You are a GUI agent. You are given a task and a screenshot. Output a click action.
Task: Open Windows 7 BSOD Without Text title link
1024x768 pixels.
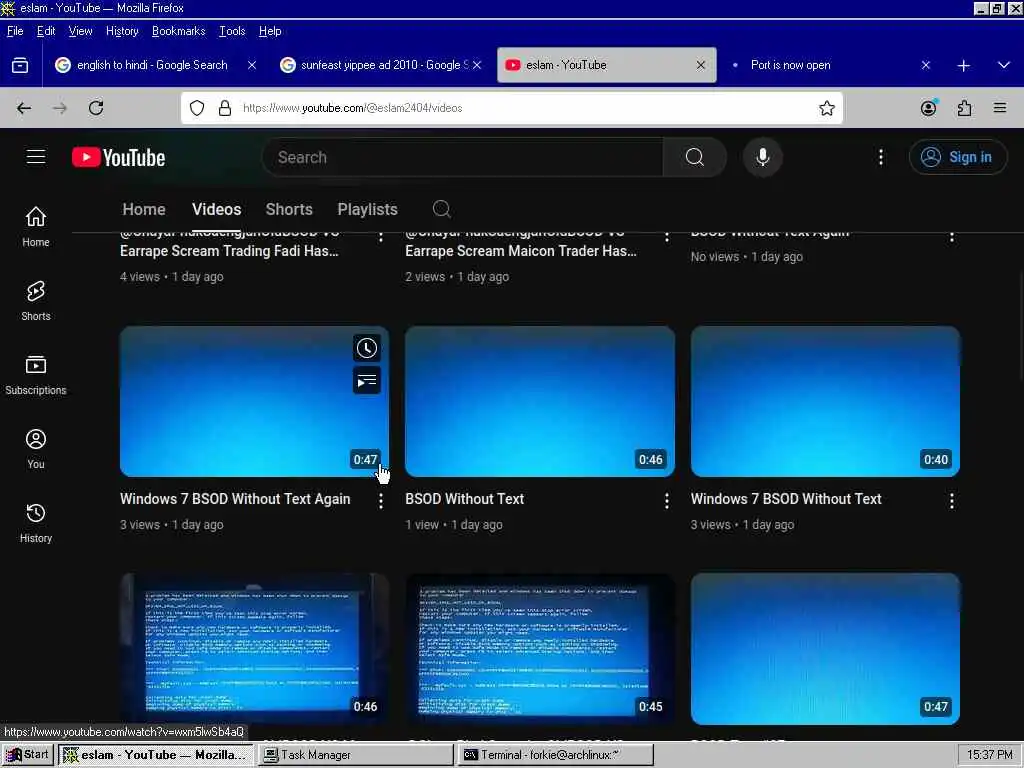(786, 499)
